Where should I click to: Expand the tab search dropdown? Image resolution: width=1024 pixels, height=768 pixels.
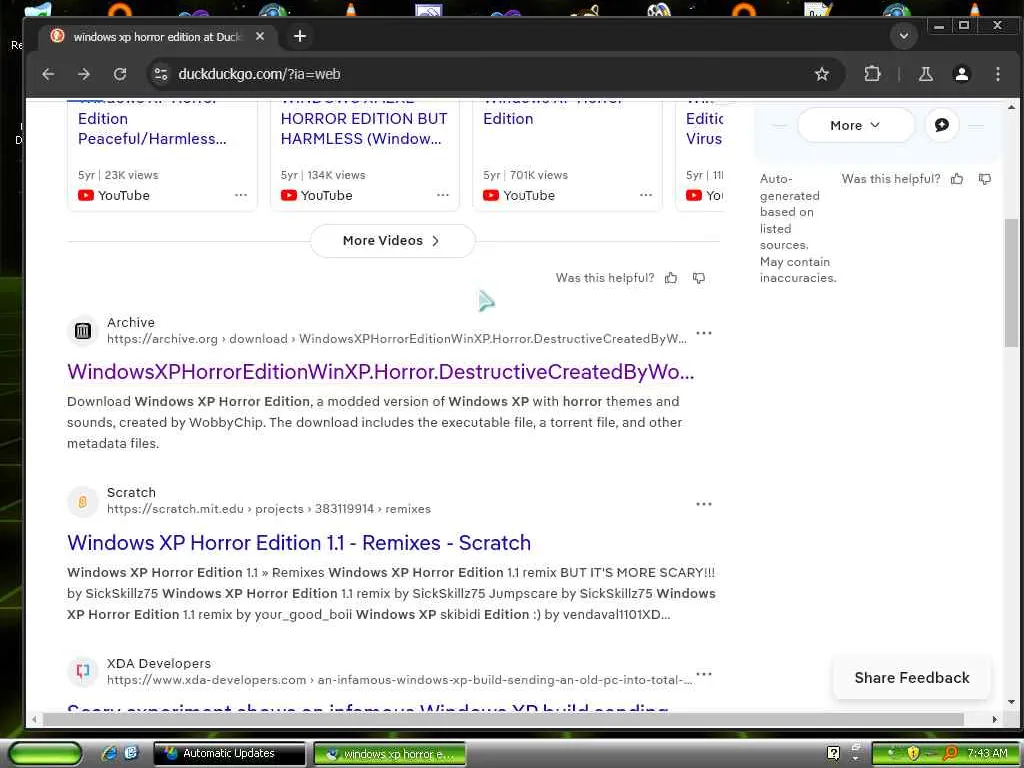[904, 35]
